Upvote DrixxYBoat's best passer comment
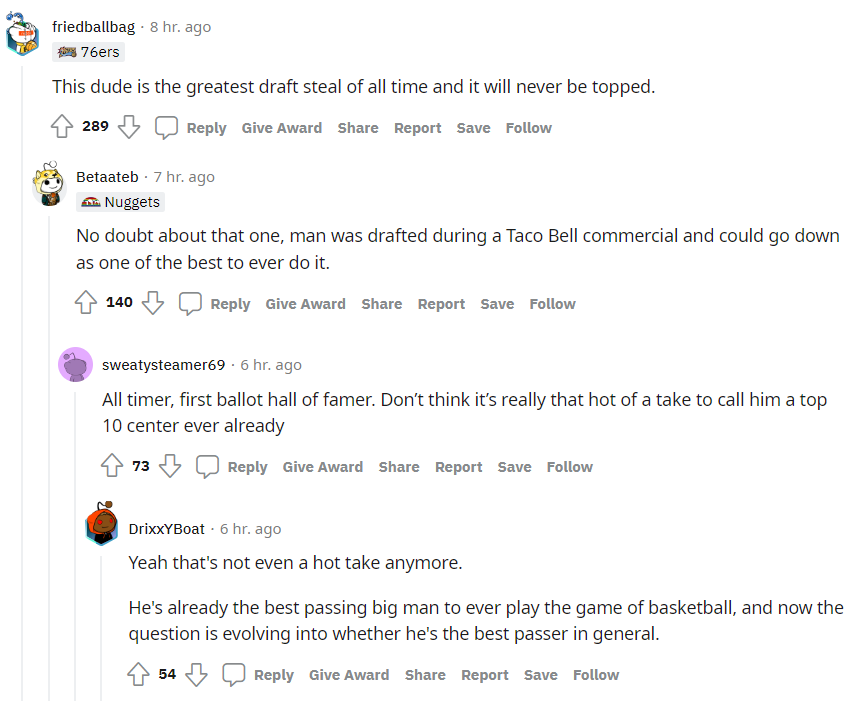 pyautogui.click(x=138, y=675)
